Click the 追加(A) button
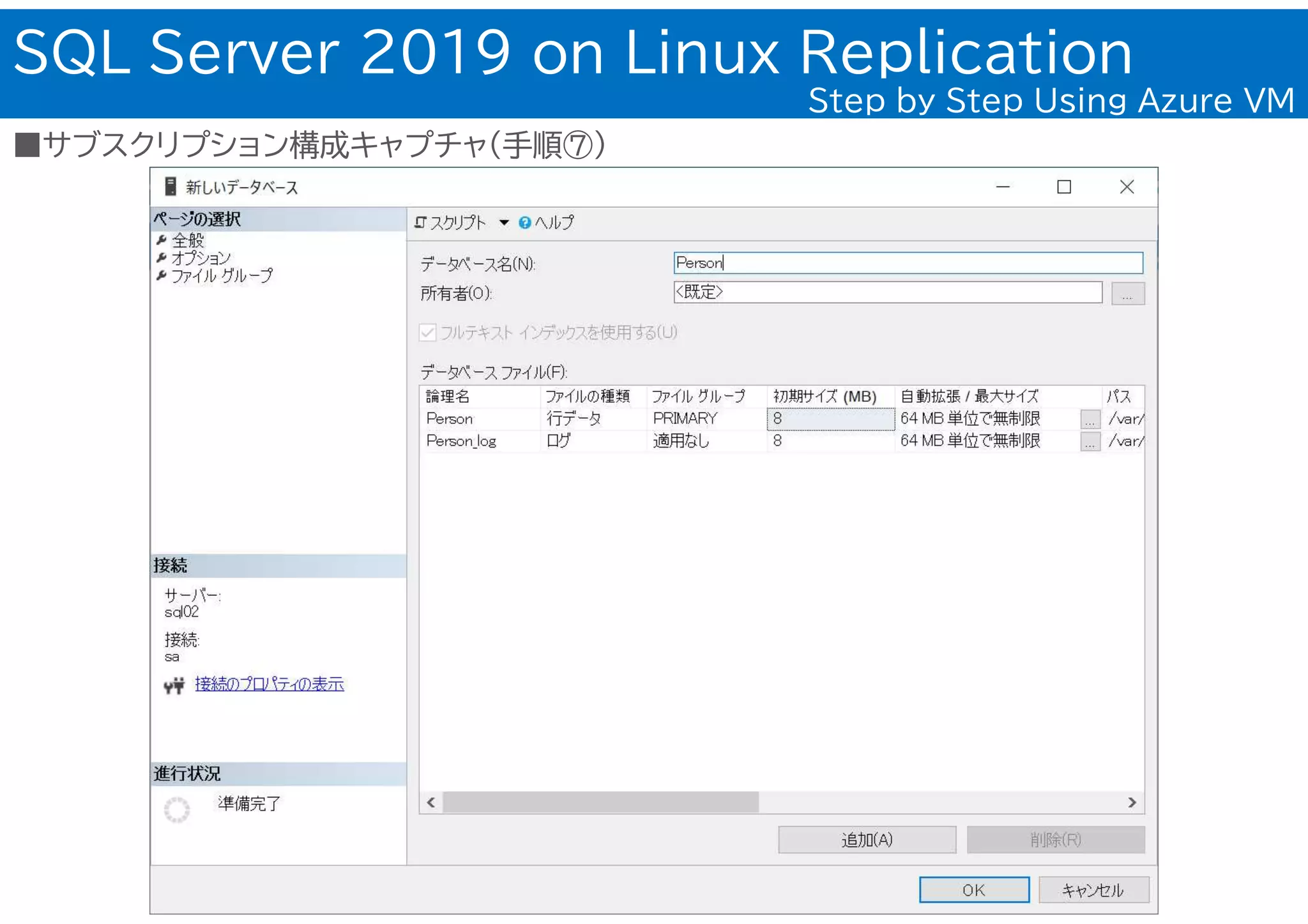1308x924 pixels. 867,840
